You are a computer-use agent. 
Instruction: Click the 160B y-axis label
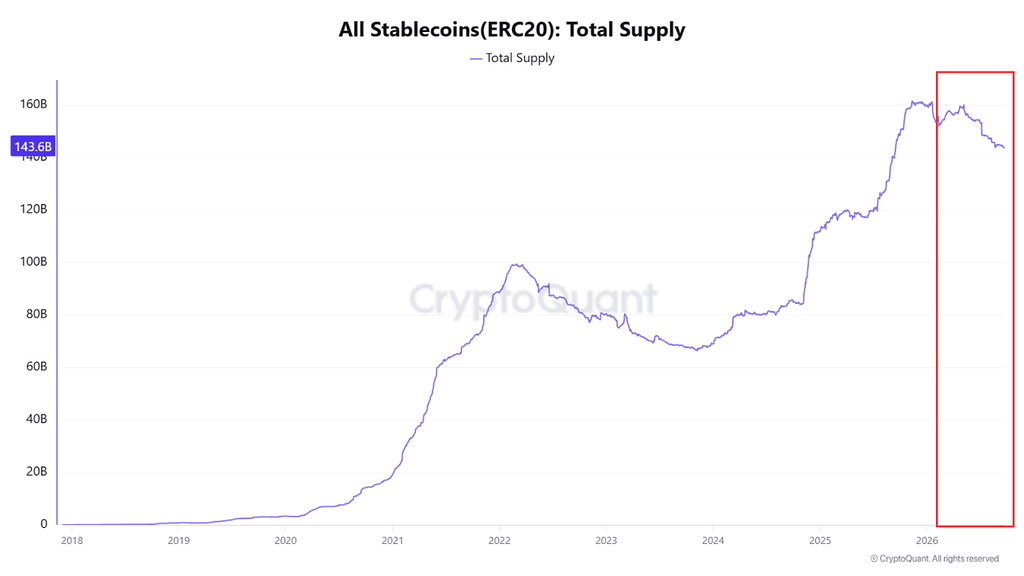tap(33, 104)
